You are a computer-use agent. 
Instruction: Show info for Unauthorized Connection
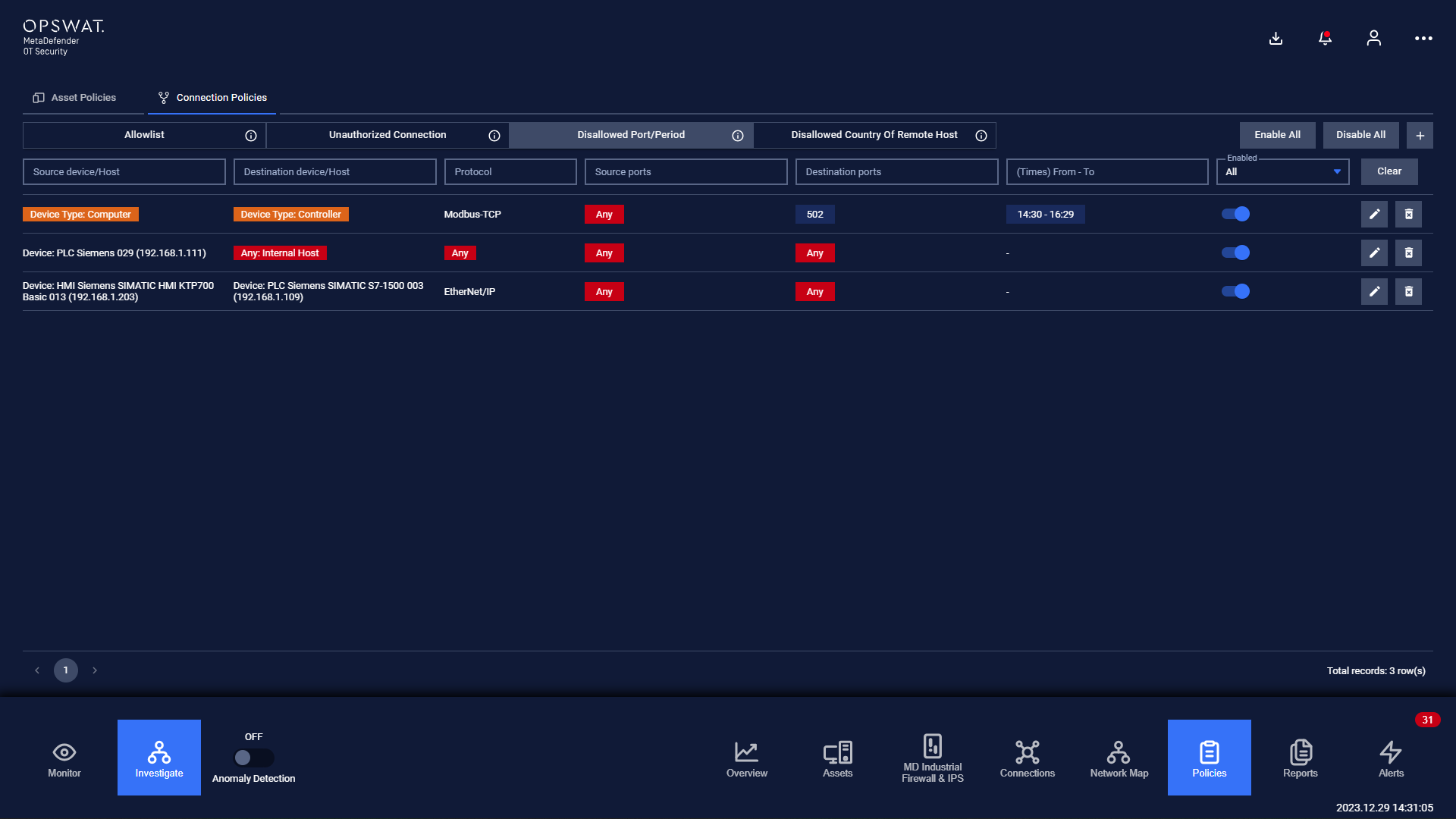click(494, 136)
